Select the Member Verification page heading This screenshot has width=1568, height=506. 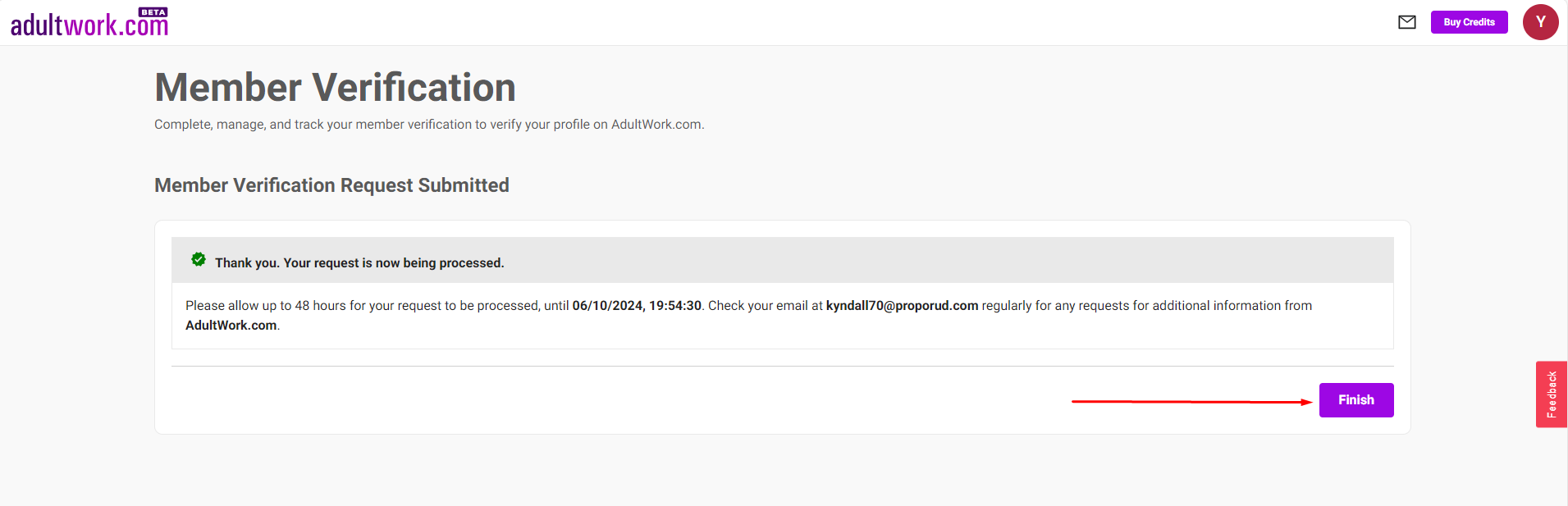335,88
